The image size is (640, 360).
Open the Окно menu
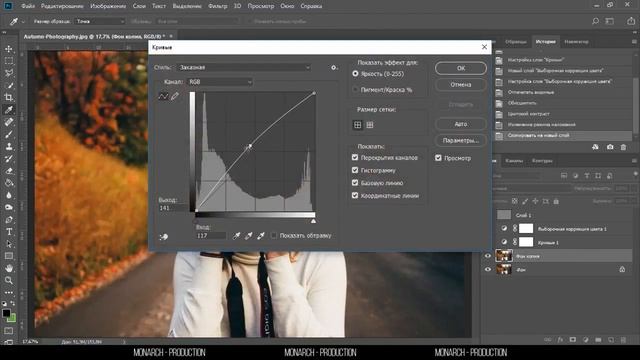pyautogui.click(x=287, y=6)
